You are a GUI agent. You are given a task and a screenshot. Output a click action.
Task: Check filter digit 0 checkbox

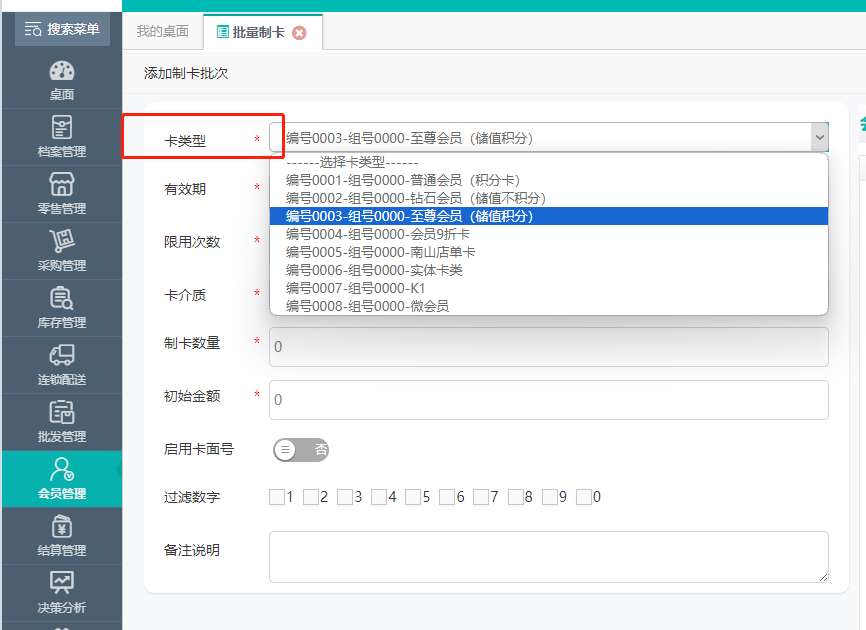click(x=584, y=497)
